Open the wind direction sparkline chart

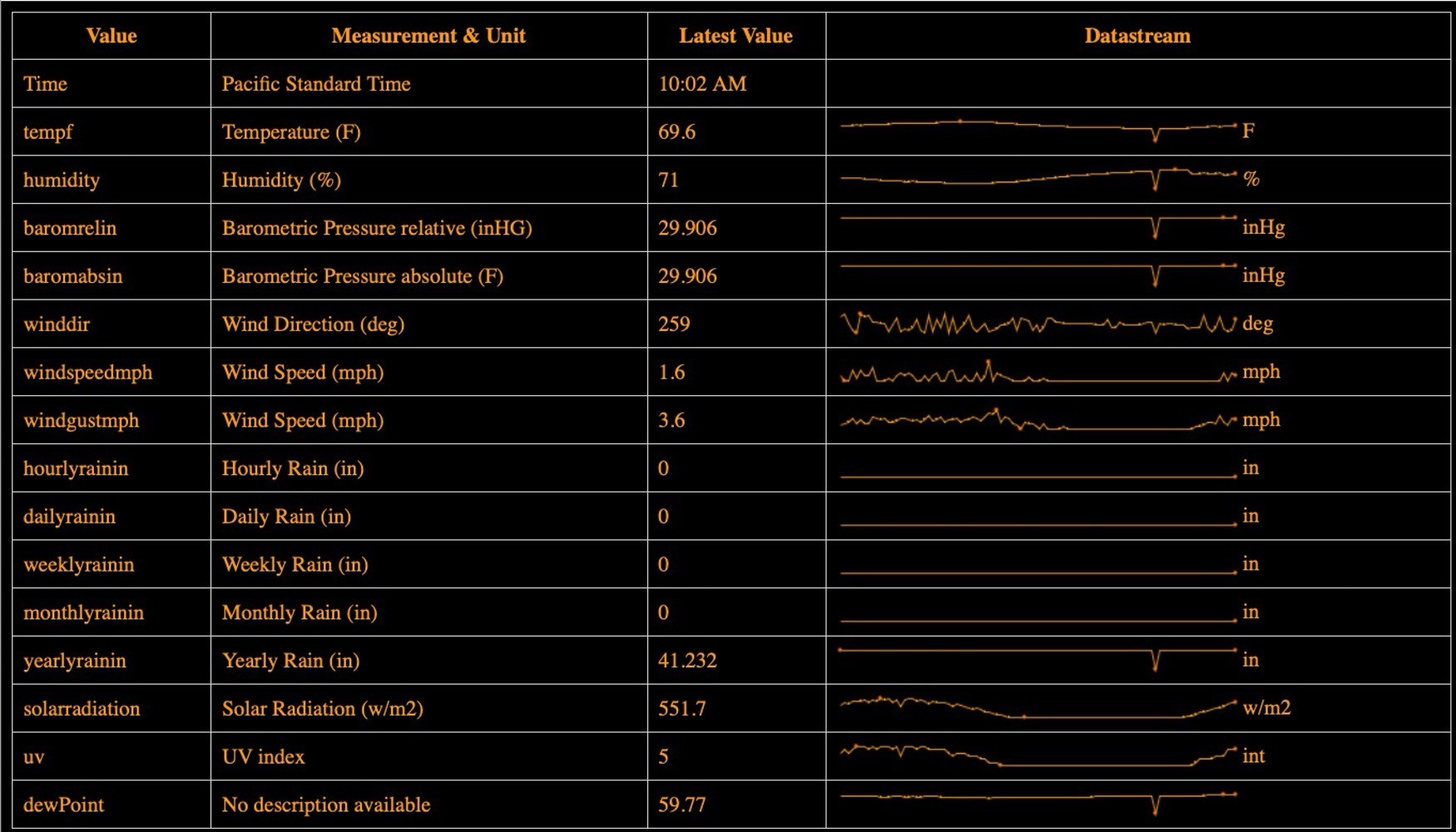(x=1038, y=324)
